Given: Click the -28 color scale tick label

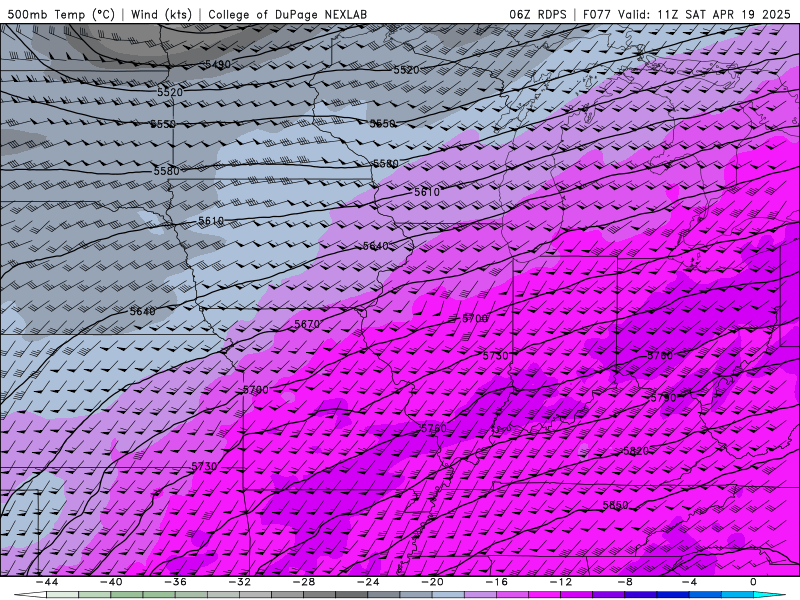Looking at the screenshot, I should [x=304, y=582].
